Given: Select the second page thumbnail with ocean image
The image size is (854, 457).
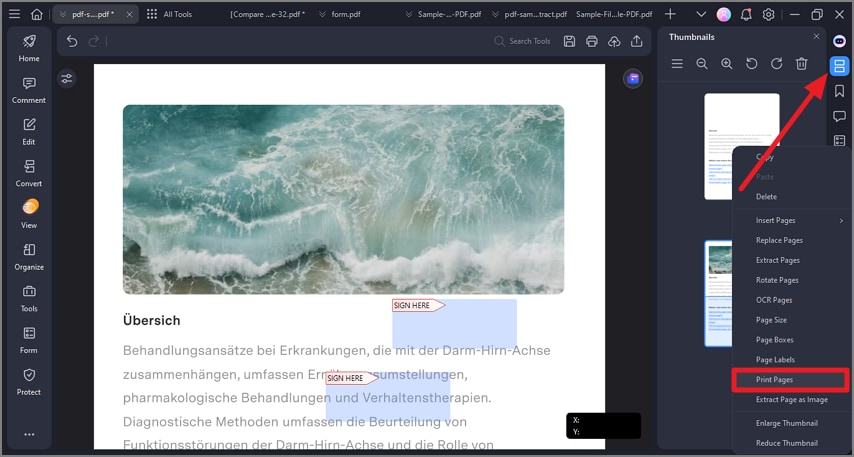Looking at the screenshot, I should point(719,294).
